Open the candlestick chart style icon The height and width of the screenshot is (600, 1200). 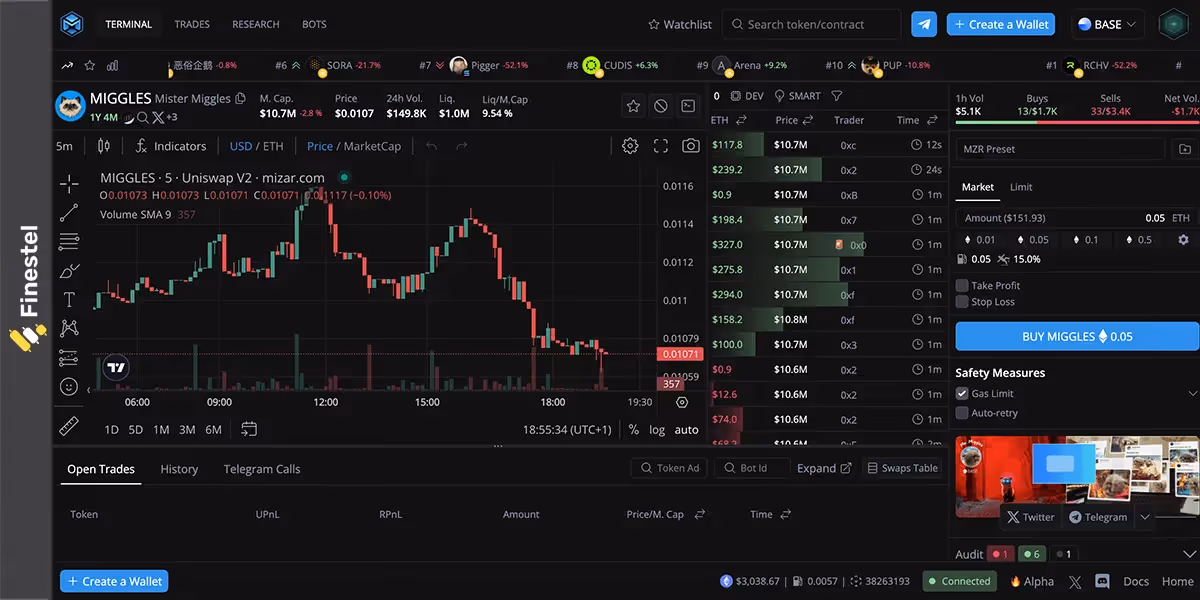pyautogui.click(x=104, y=146)
